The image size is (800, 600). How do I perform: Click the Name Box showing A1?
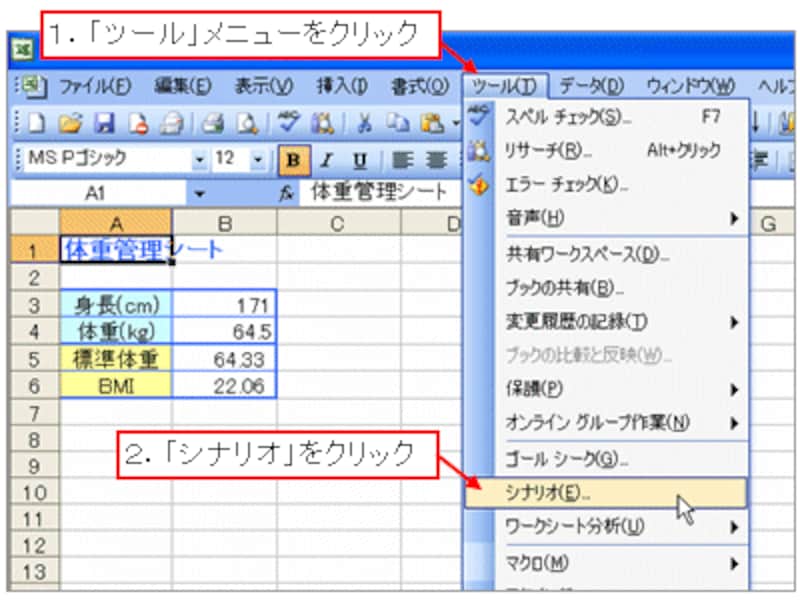[97, 194]
